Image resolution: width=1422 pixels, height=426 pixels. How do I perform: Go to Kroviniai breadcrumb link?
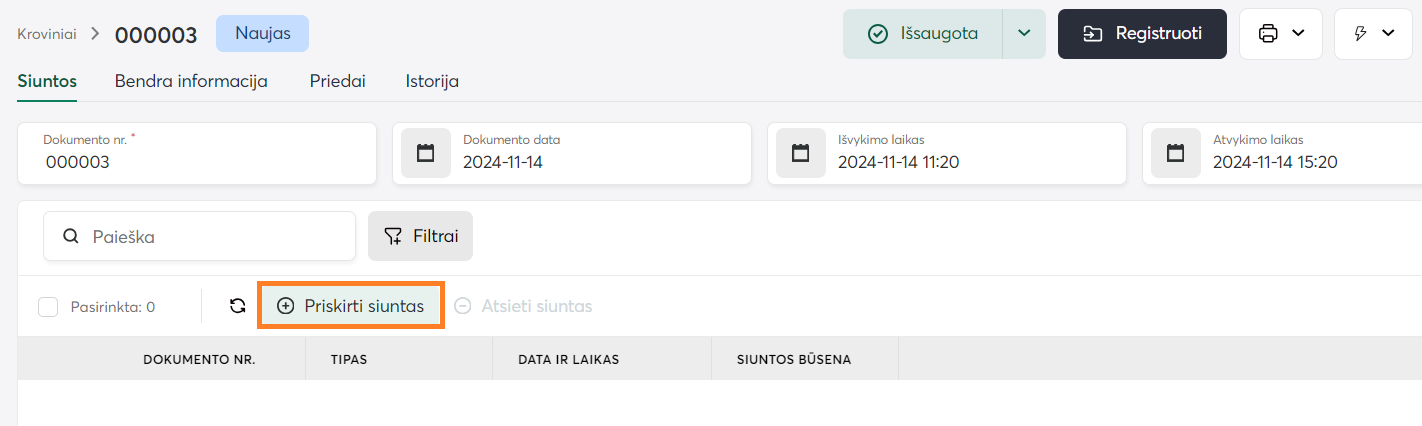tap(47, 34)
